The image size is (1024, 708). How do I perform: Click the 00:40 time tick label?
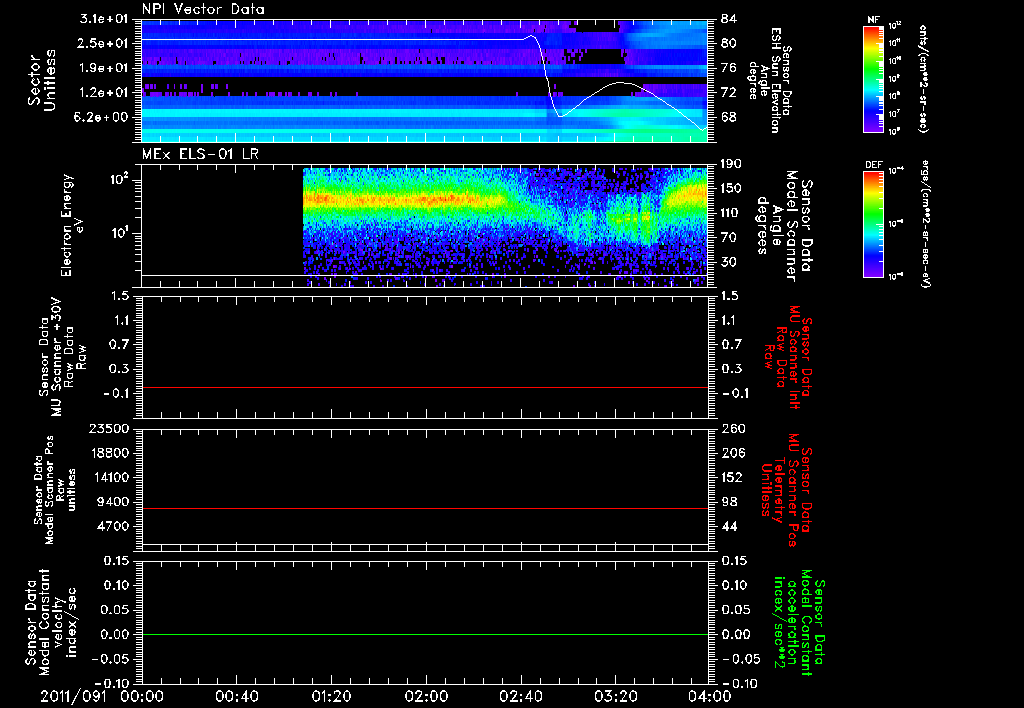tap(236, 696)
